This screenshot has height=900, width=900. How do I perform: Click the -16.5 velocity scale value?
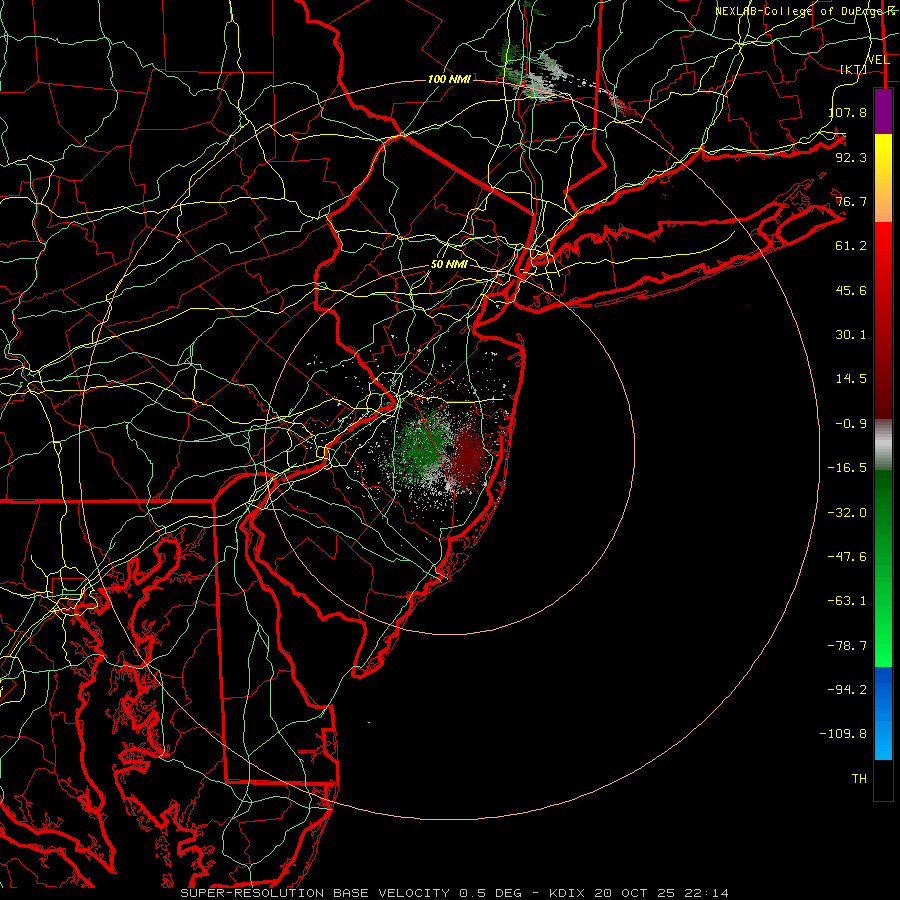(x=847, y=468)
